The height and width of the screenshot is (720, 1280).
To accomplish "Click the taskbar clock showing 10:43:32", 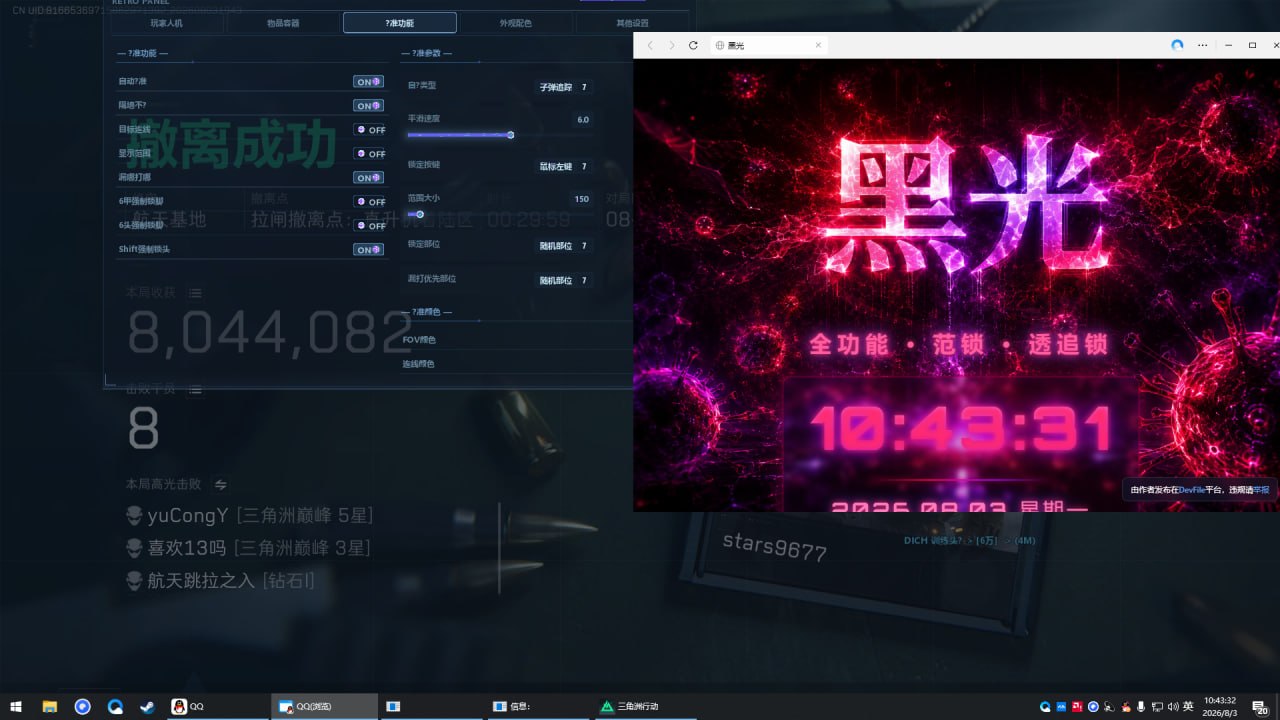I will [1220, 706].
